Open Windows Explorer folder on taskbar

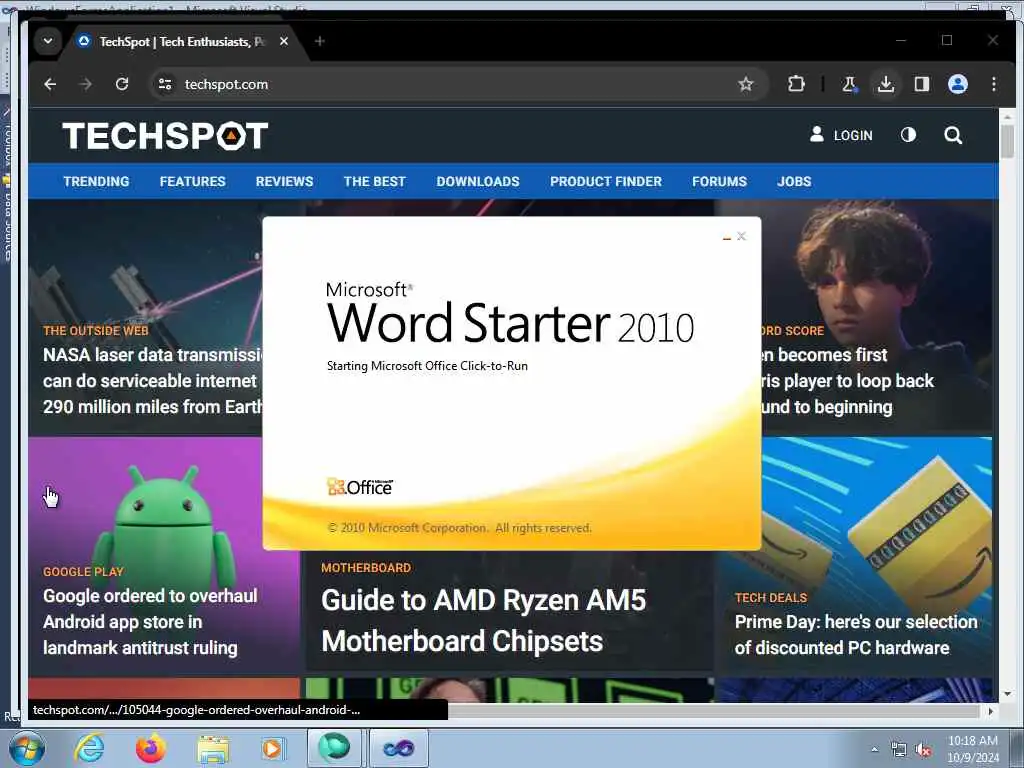click(214, 749)
